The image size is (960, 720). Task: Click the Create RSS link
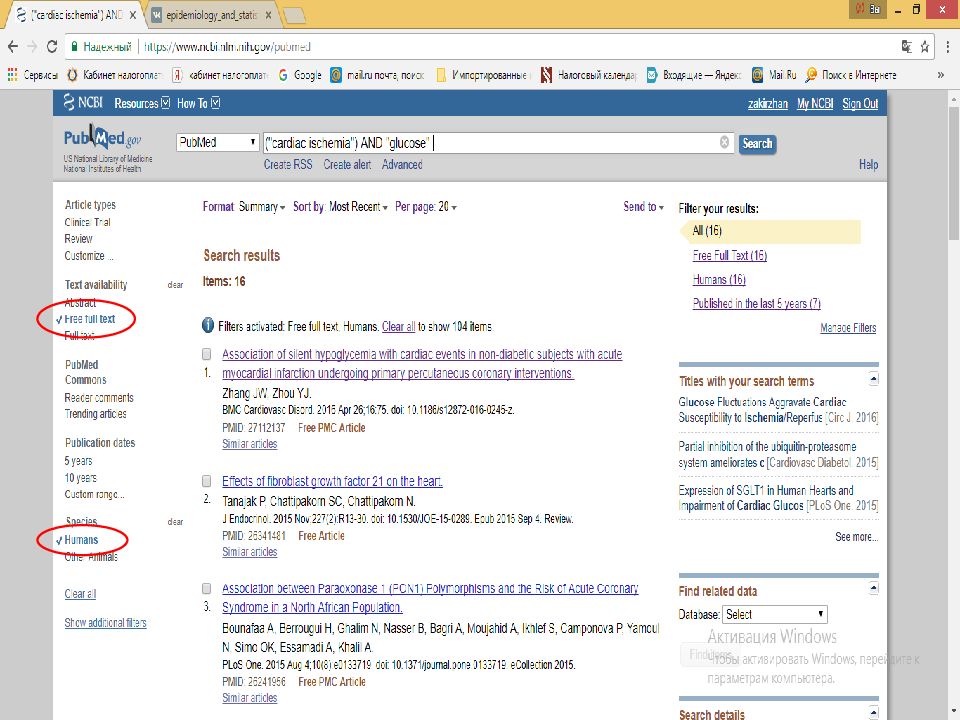point(288,164)
